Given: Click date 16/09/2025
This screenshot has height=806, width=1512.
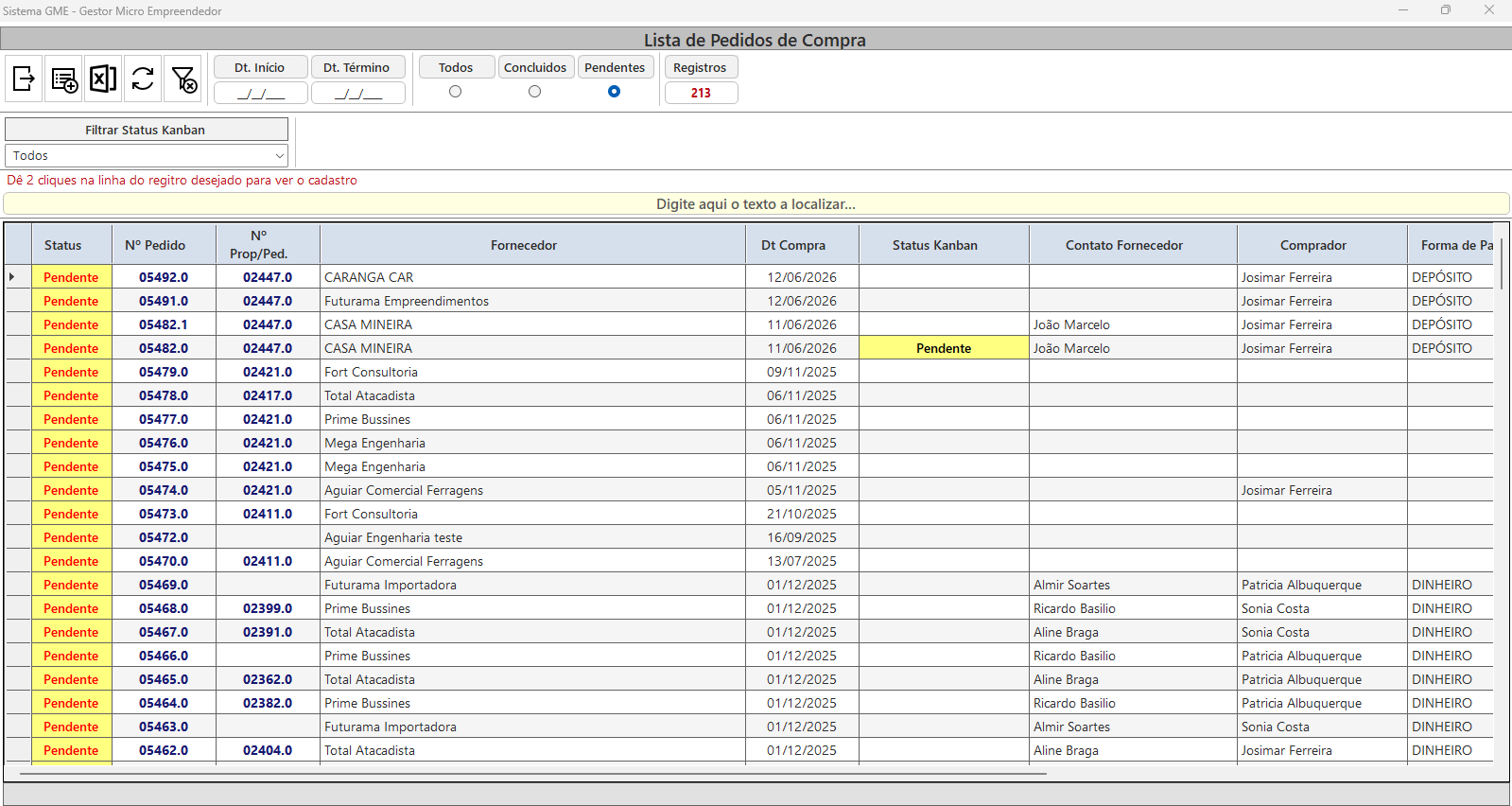Looking at the screenshot, I should [802, 537].
